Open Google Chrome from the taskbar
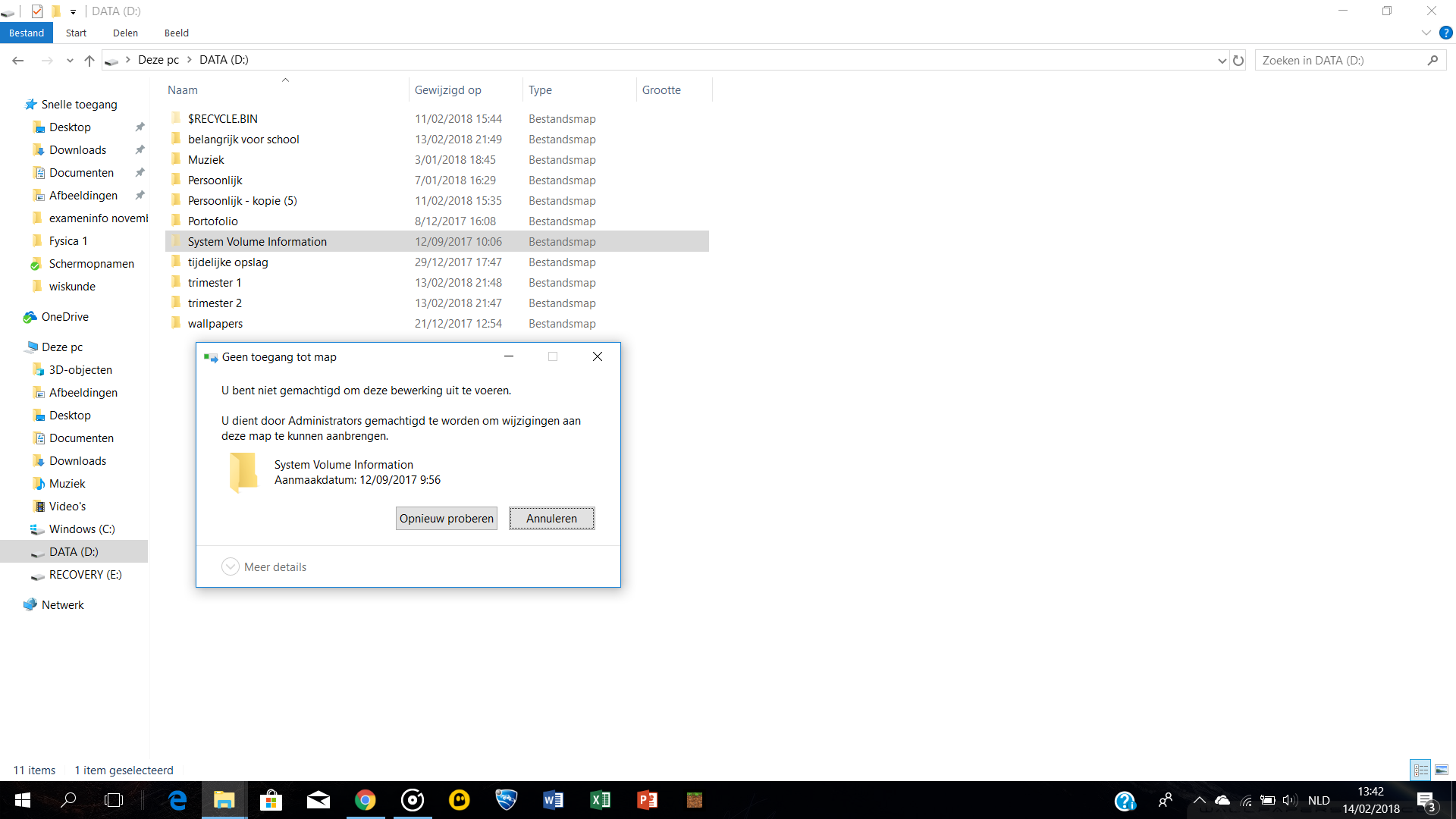 click(365, 800)
